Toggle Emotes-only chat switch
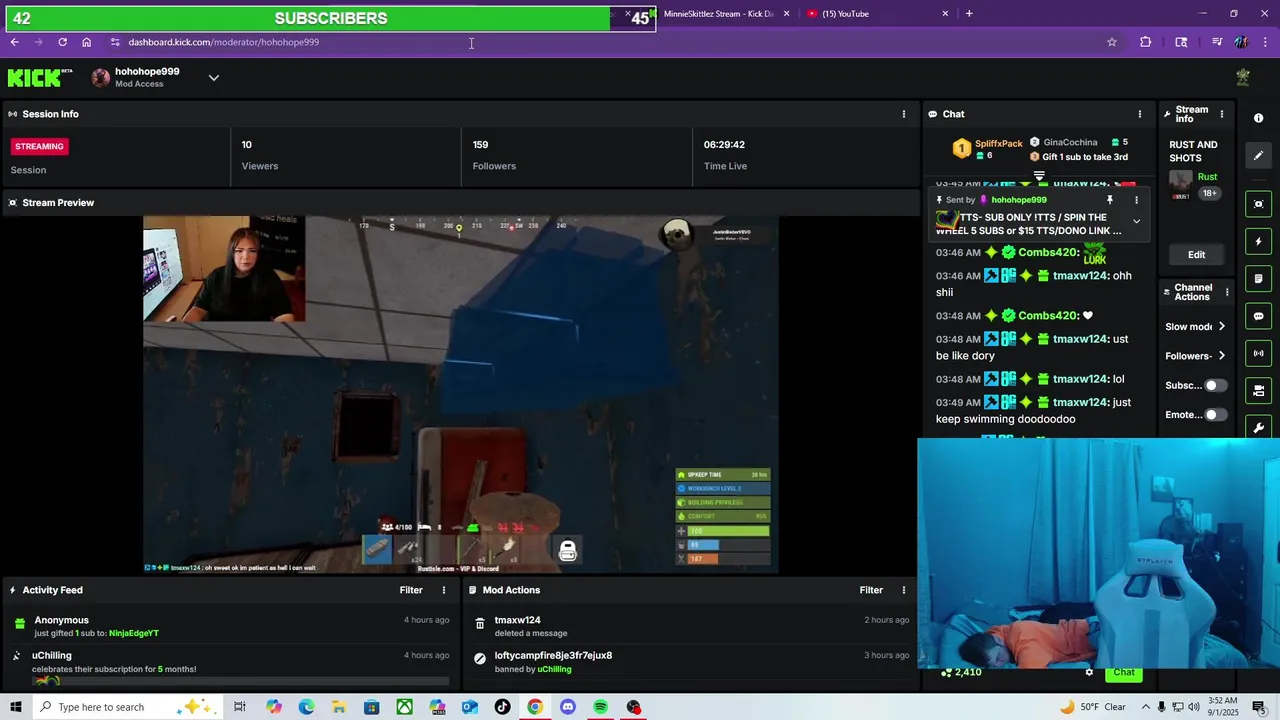The height and width of the screenshot is (720, 1280). [1215, 414]
